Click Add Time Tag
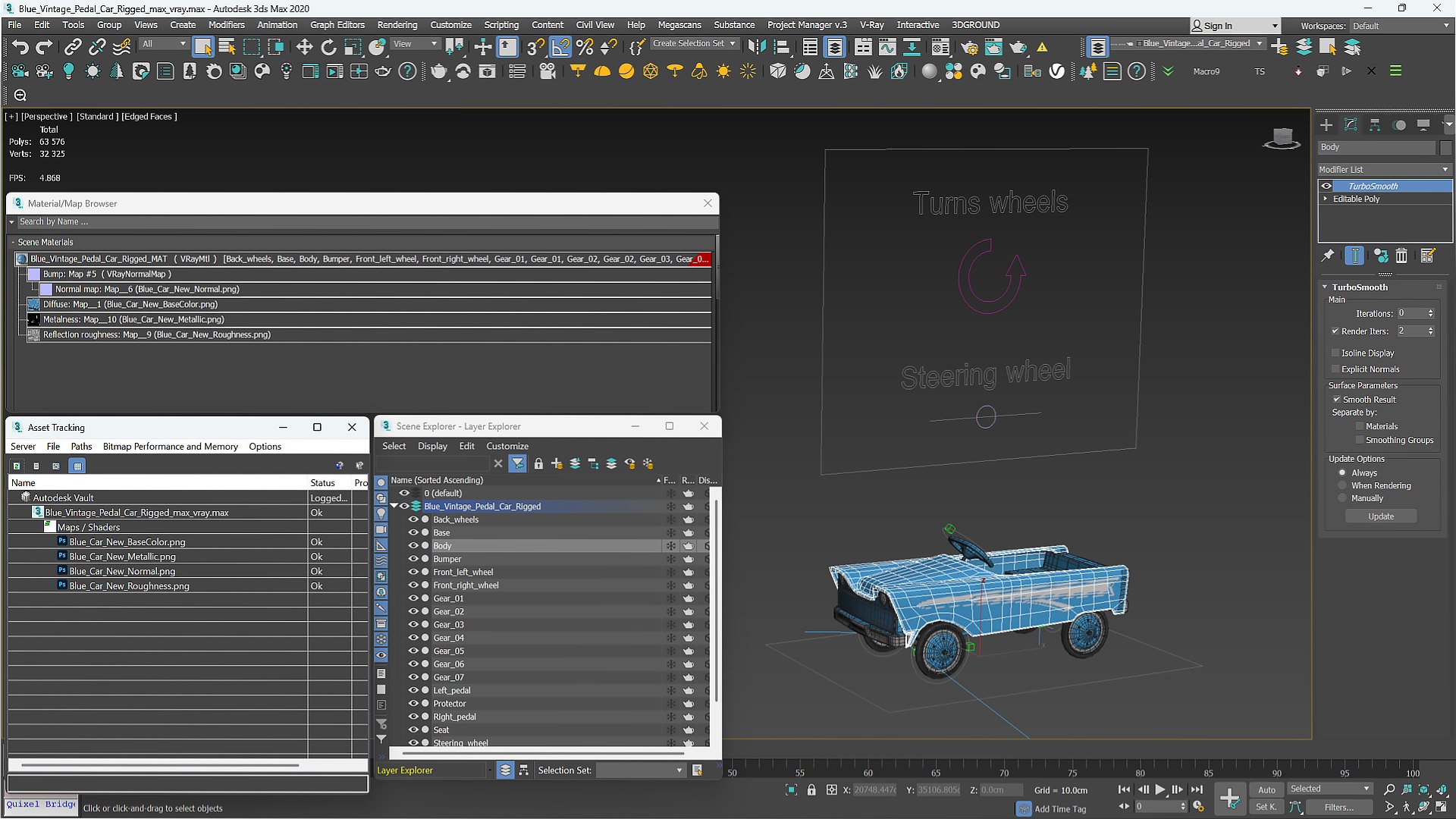Image resolution: width=1456 pixels, height=819 pixels. (1060, 809)
